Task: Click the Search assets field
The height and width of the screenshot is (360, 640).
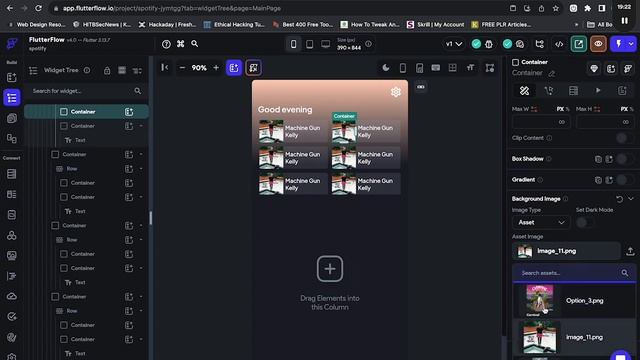Action: click(x=574, y=273)
